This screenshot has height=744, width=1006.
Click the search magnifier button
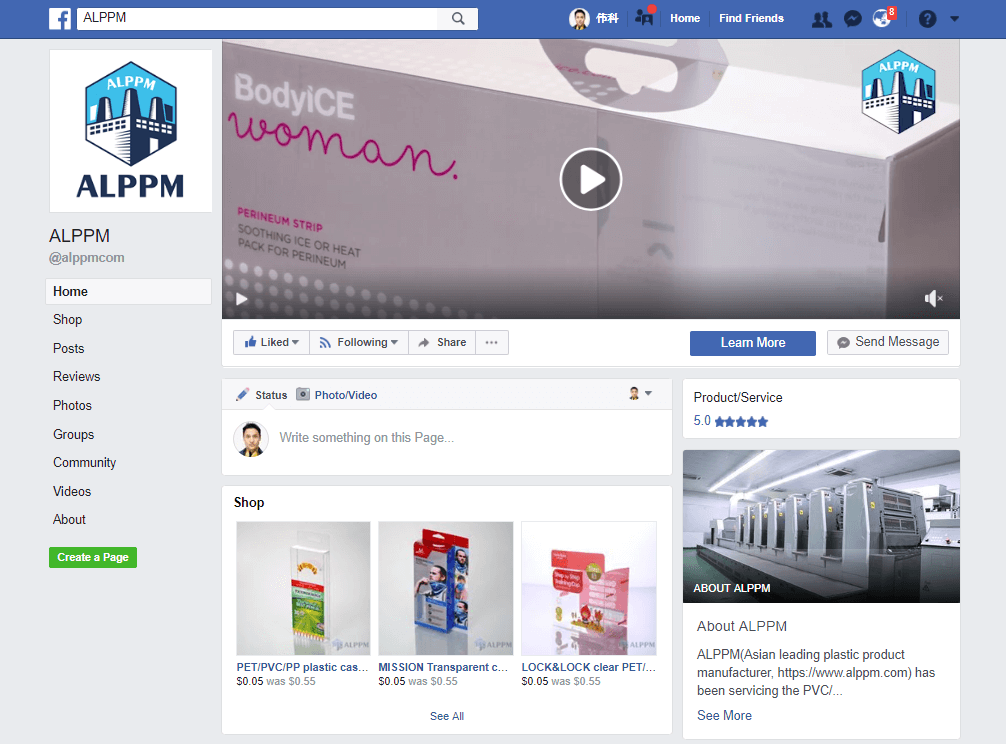457,19
